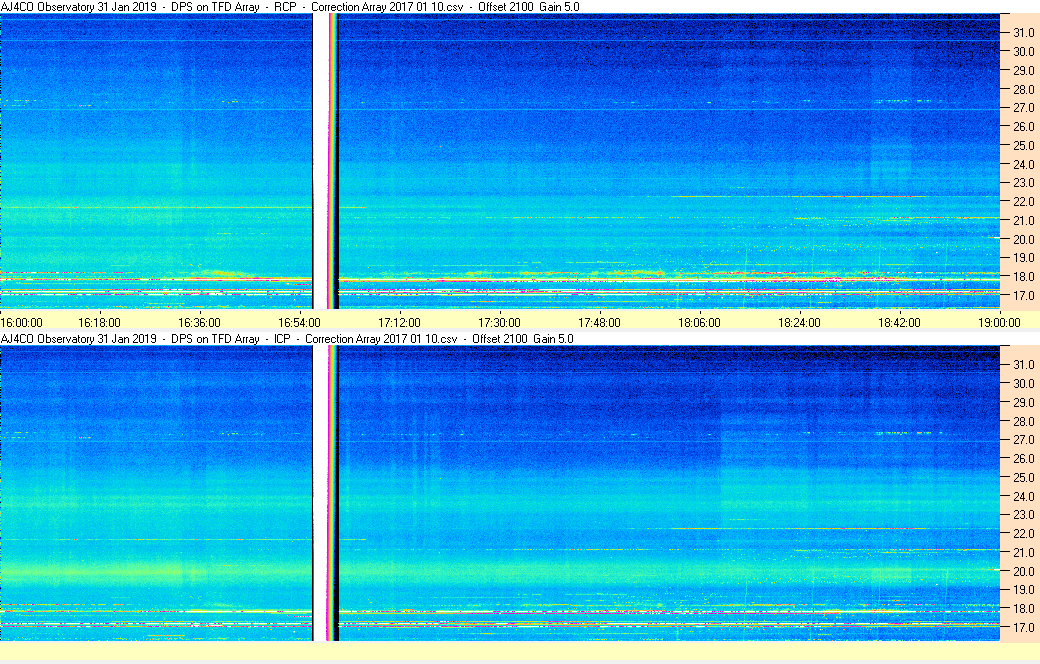
Task: Click the 17.0 frequency label on RCP plot
Action: [1023, 295]
